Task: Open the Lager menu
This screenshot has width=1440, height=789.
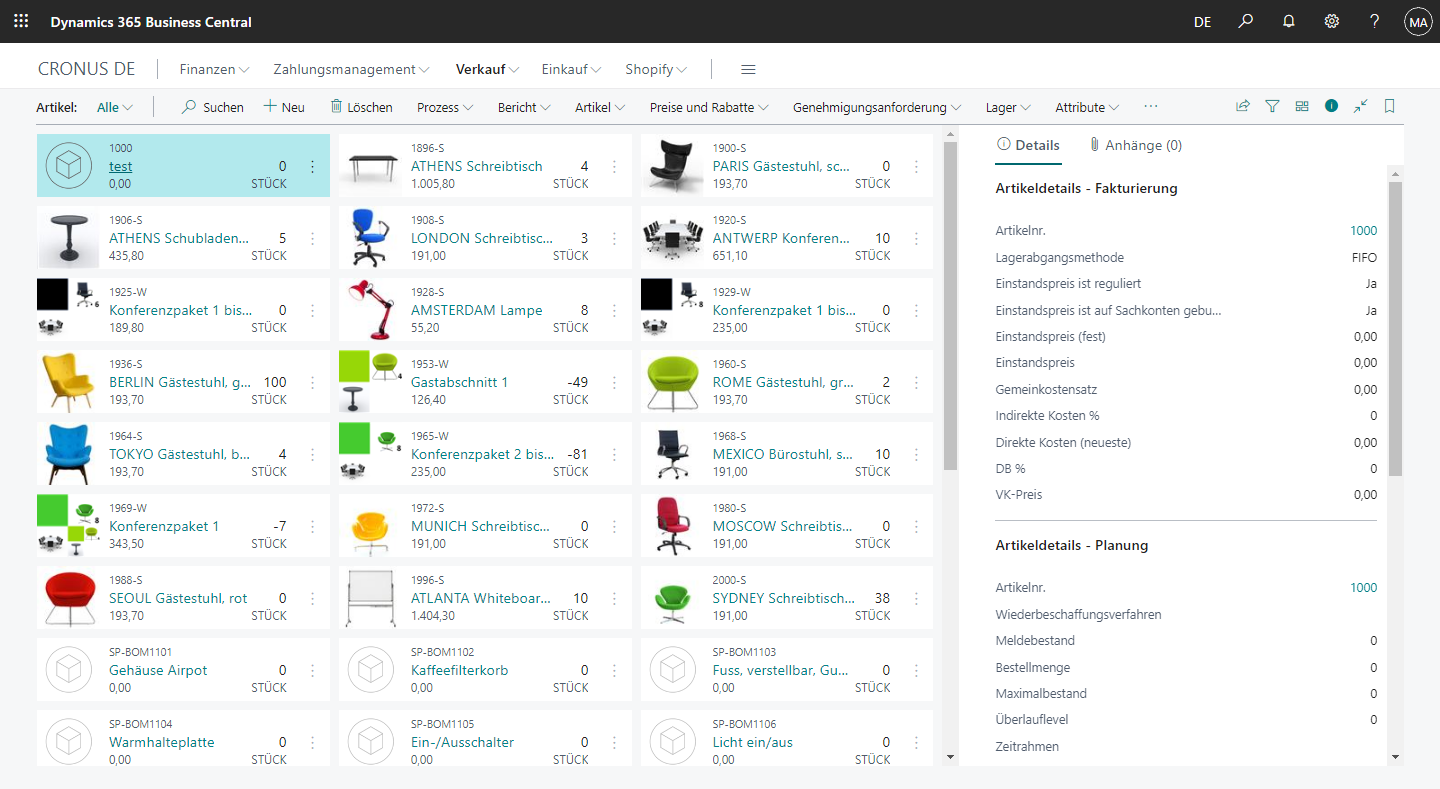Action: tap(1008, 107)
